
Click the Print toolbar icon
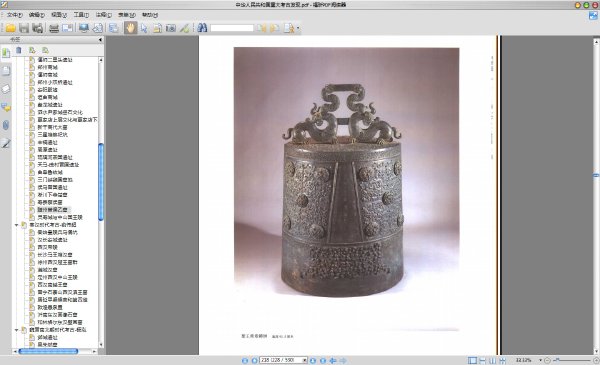54,28
